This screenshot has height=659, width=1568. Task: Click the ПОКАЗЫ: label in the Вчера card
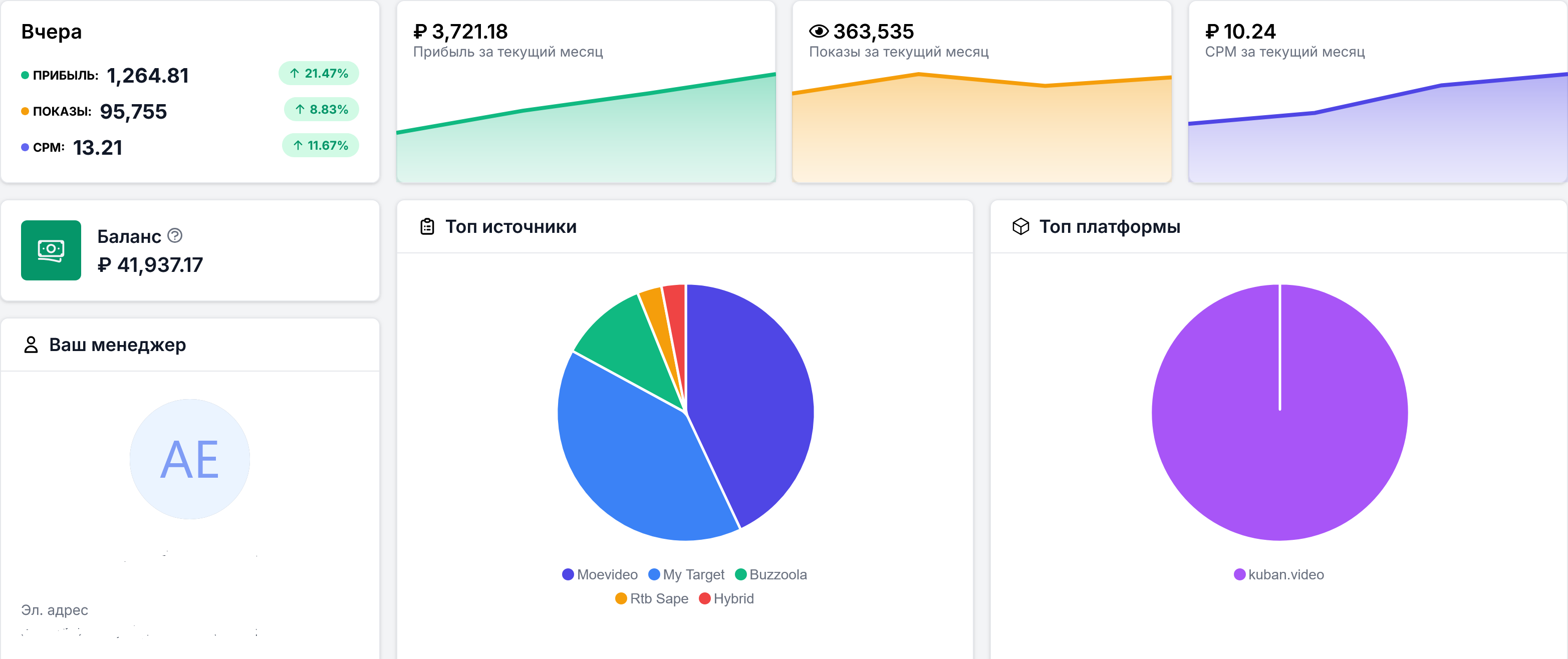coord(62,111)
